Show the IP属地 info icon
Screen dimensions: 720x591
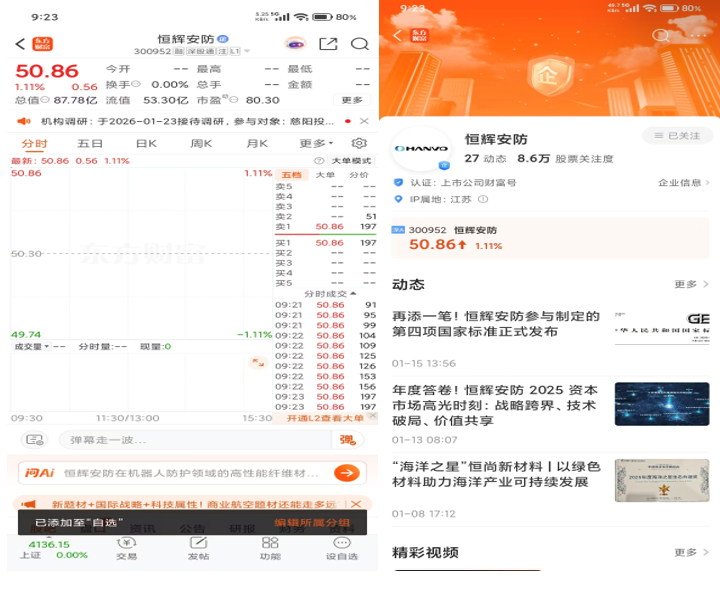[x=483, y=199]
